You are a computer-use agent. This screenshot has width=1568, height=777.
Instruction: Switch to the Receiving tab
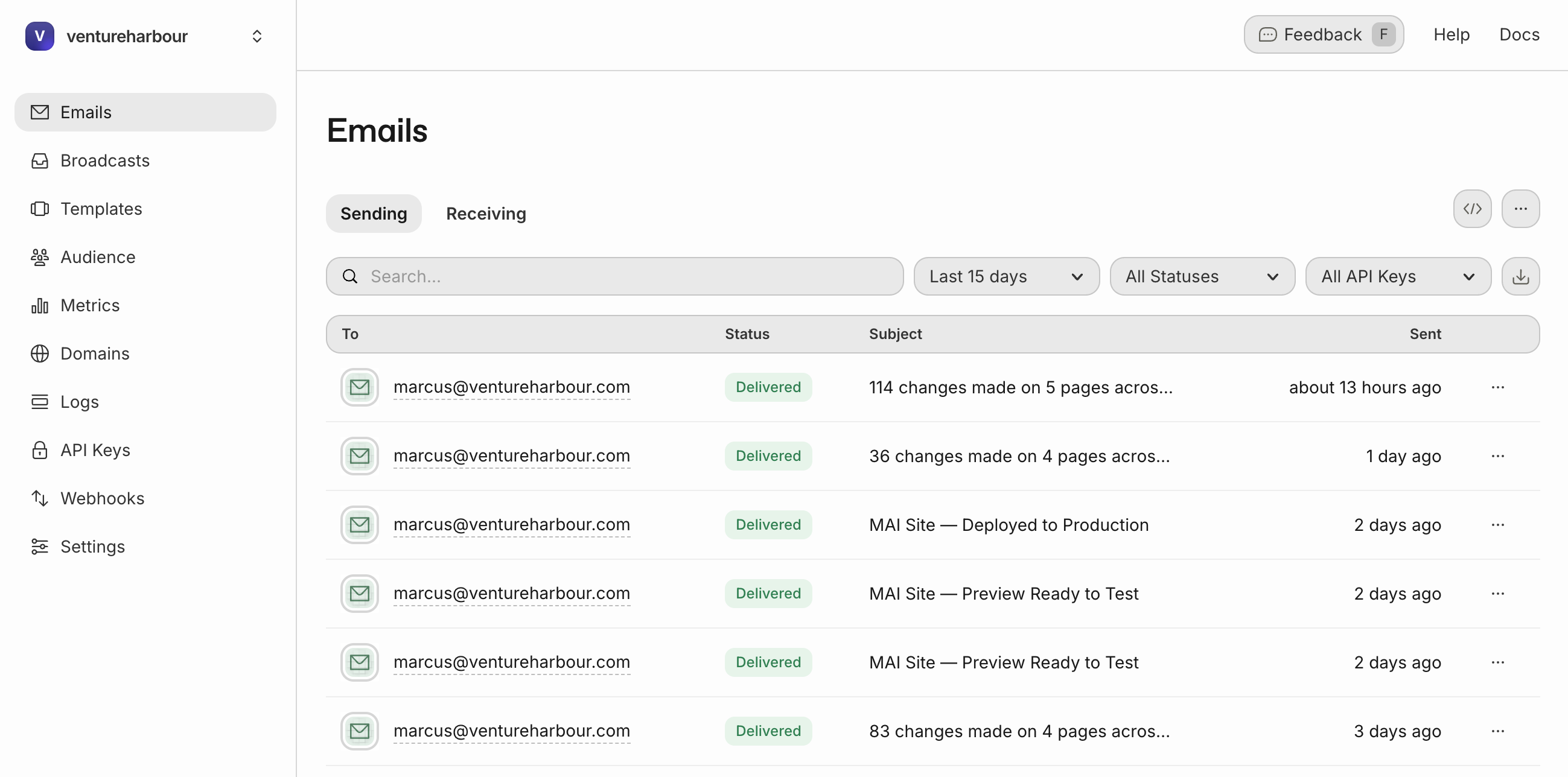[x=486, y=214]
